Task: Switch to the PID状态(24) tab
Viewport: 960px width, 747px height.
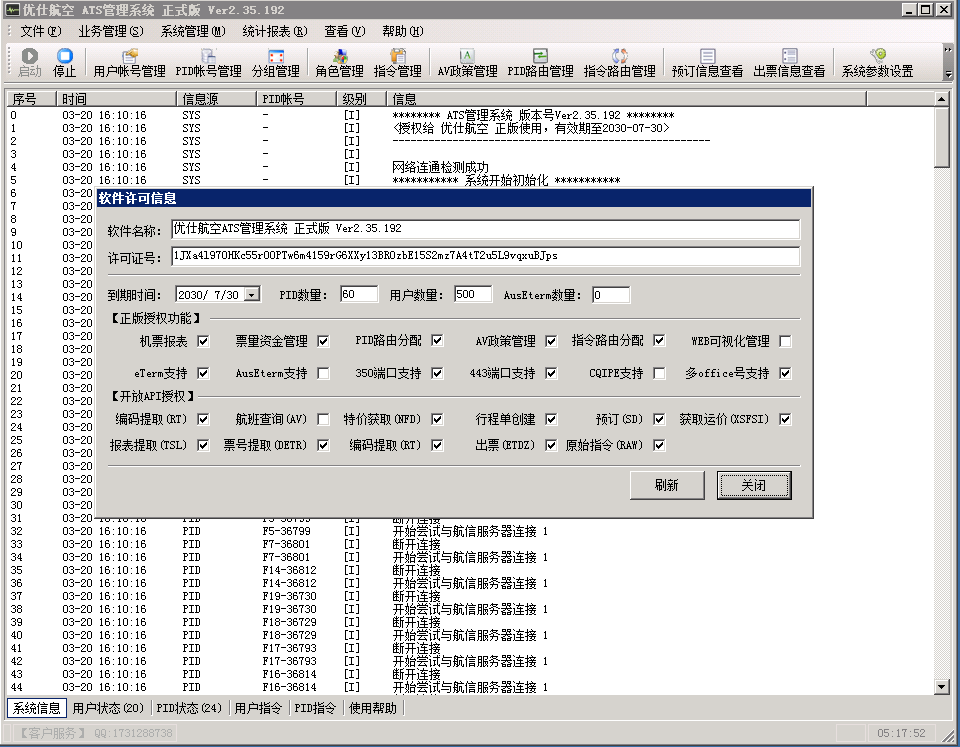Action: click(189, 708)
